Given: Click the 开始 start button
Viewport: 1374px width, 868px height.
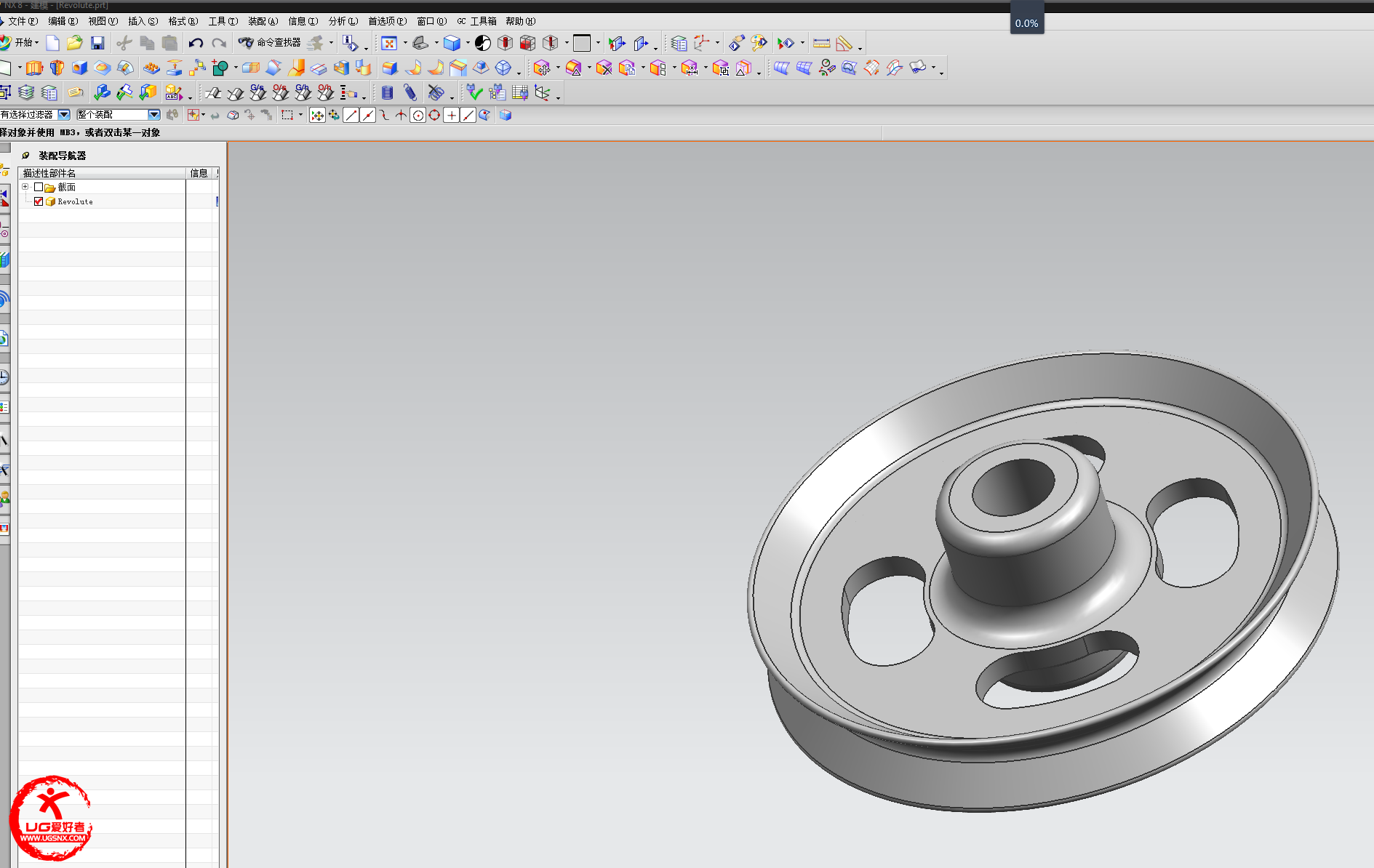Looking at the screenshot, I should coord(20,43).
